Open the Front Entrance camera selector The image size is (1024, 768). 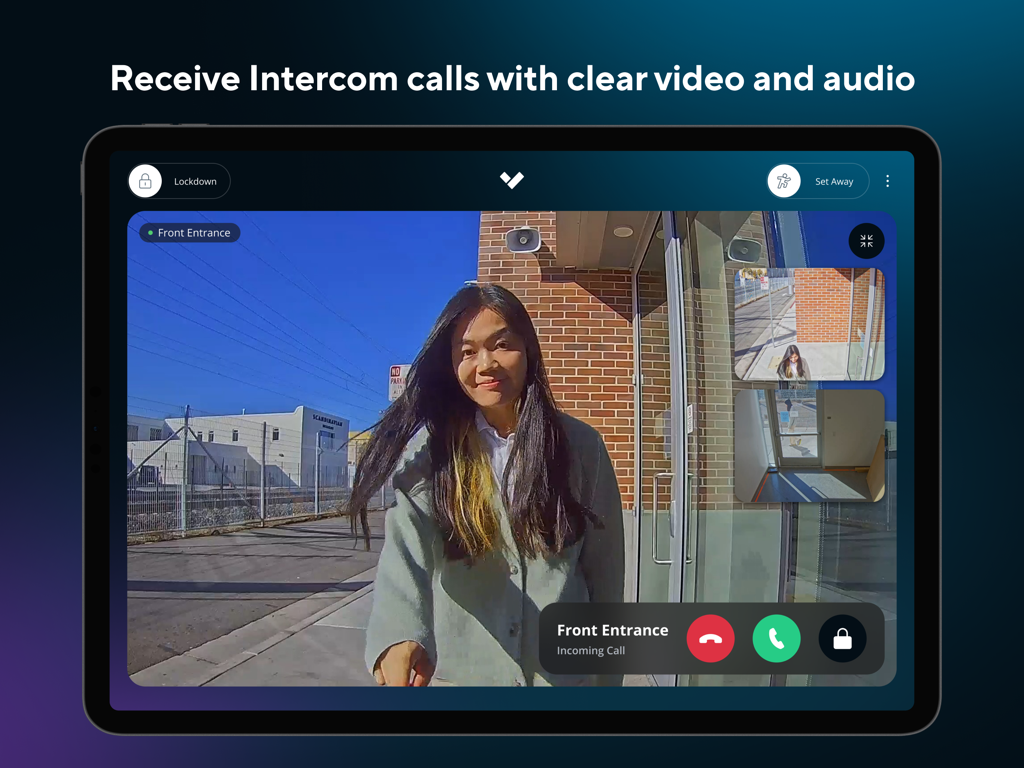tap(190, 232)
